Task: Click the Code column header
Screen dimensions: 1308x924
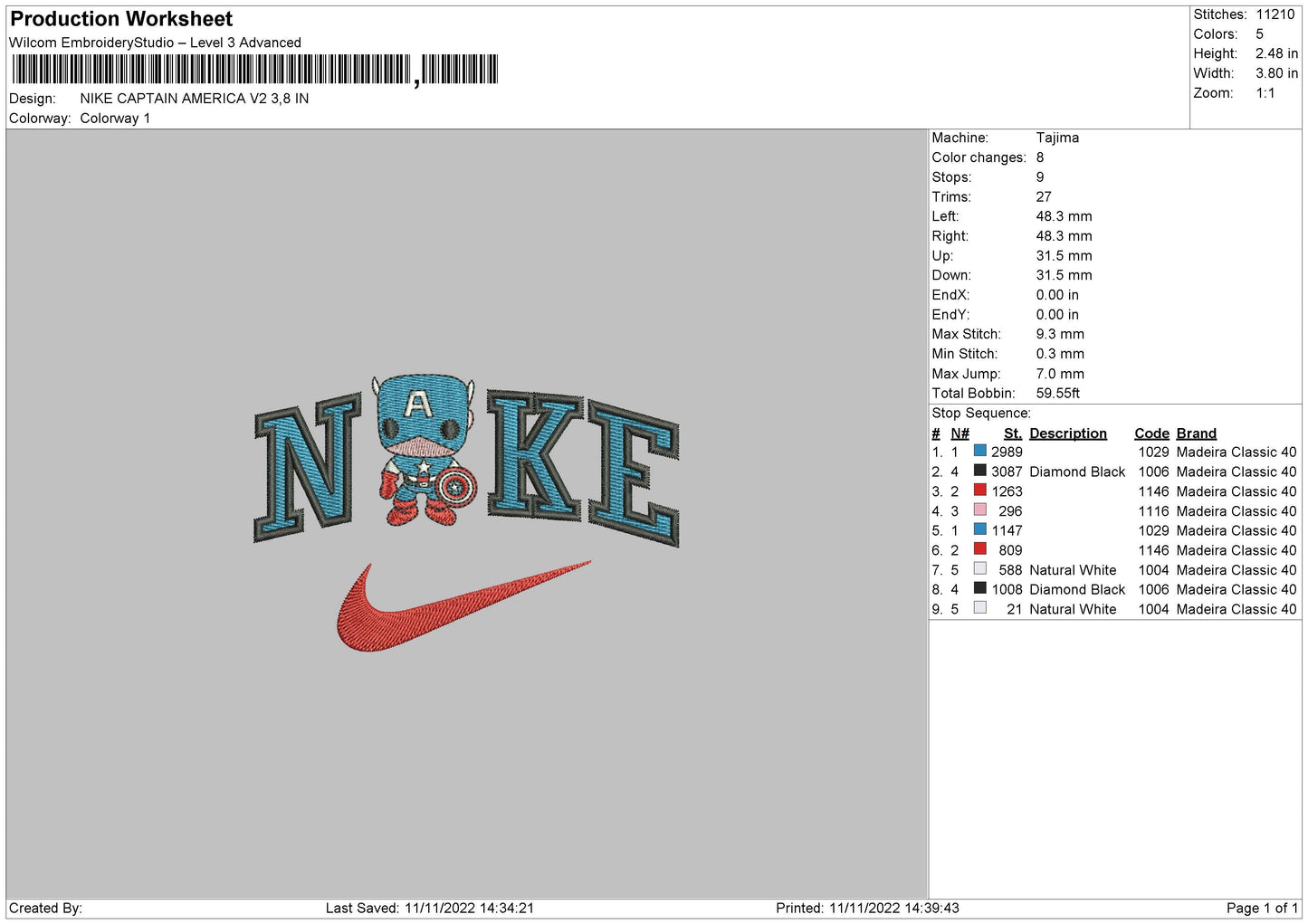Action: pyautogui.click(x=1151, y=433)
